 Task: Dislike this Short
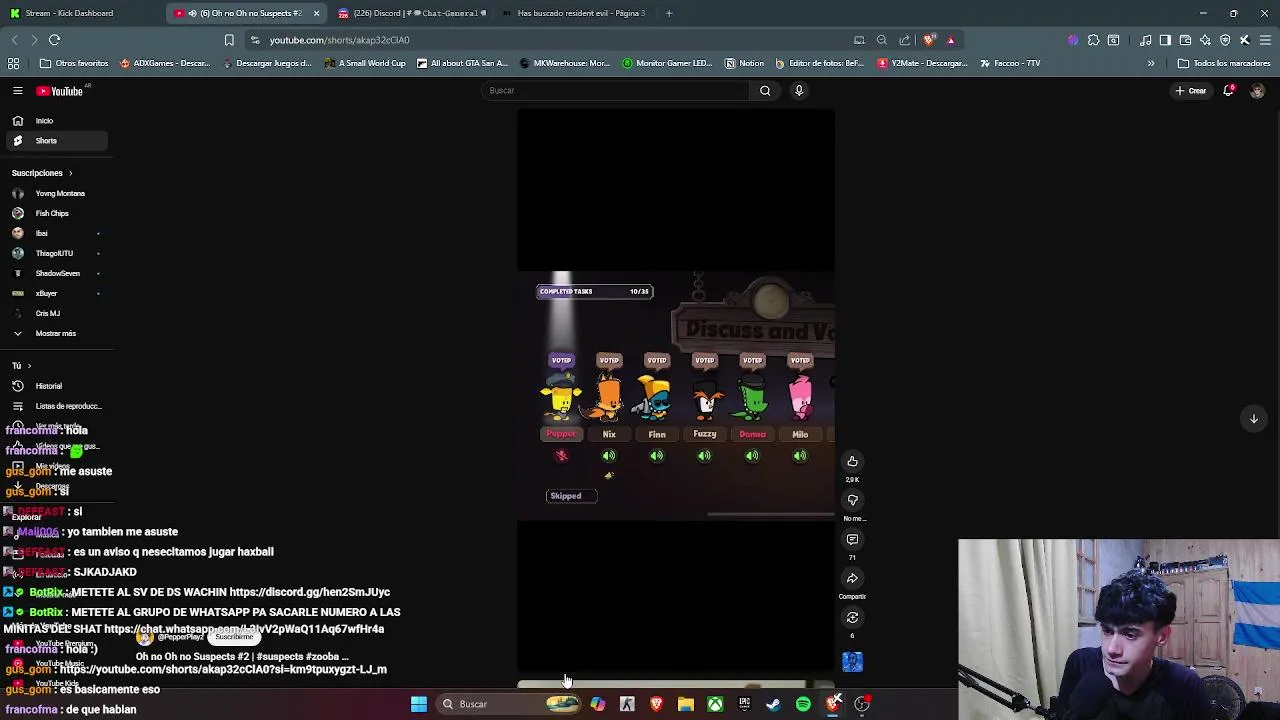tap(852, 500)
